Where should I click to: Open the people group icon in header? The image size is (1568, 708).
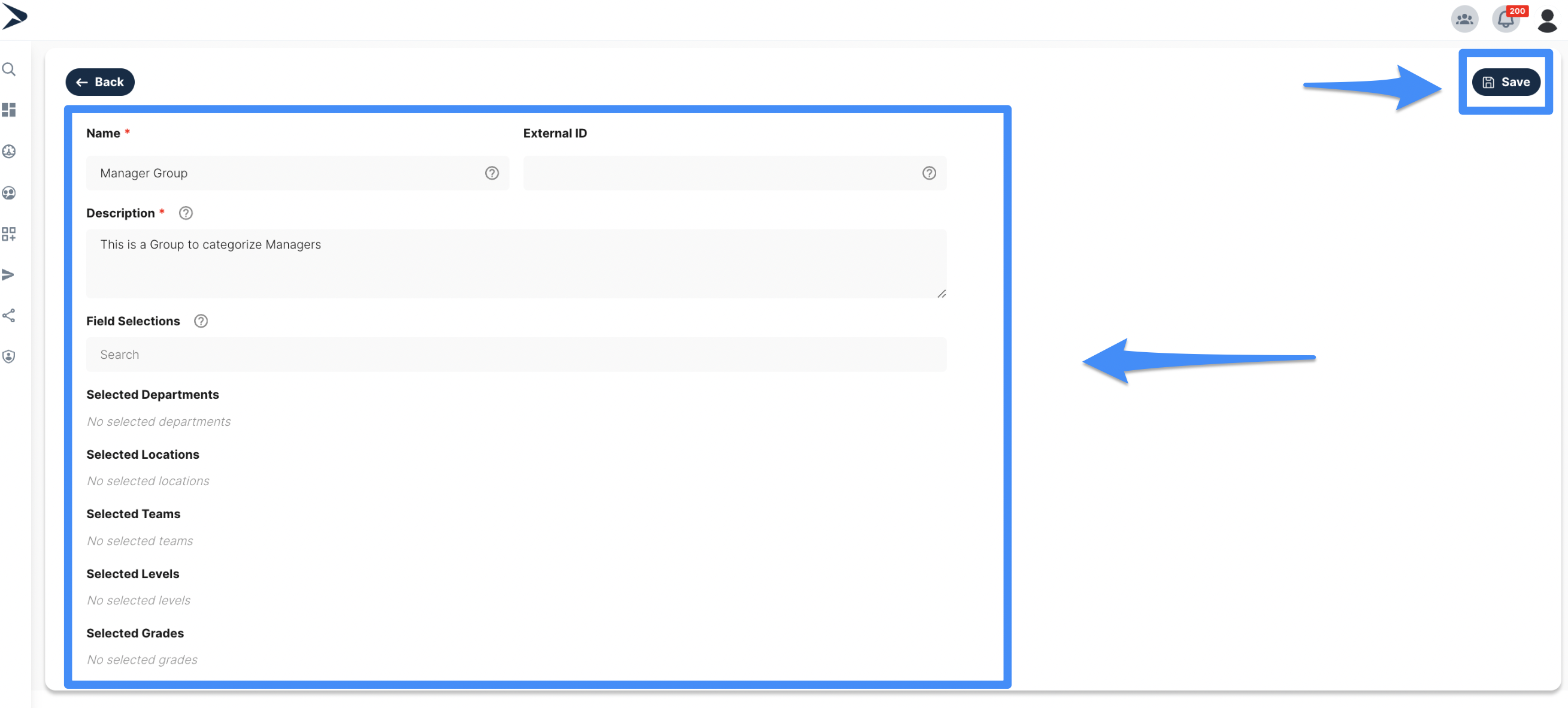tap(1464, 19)
